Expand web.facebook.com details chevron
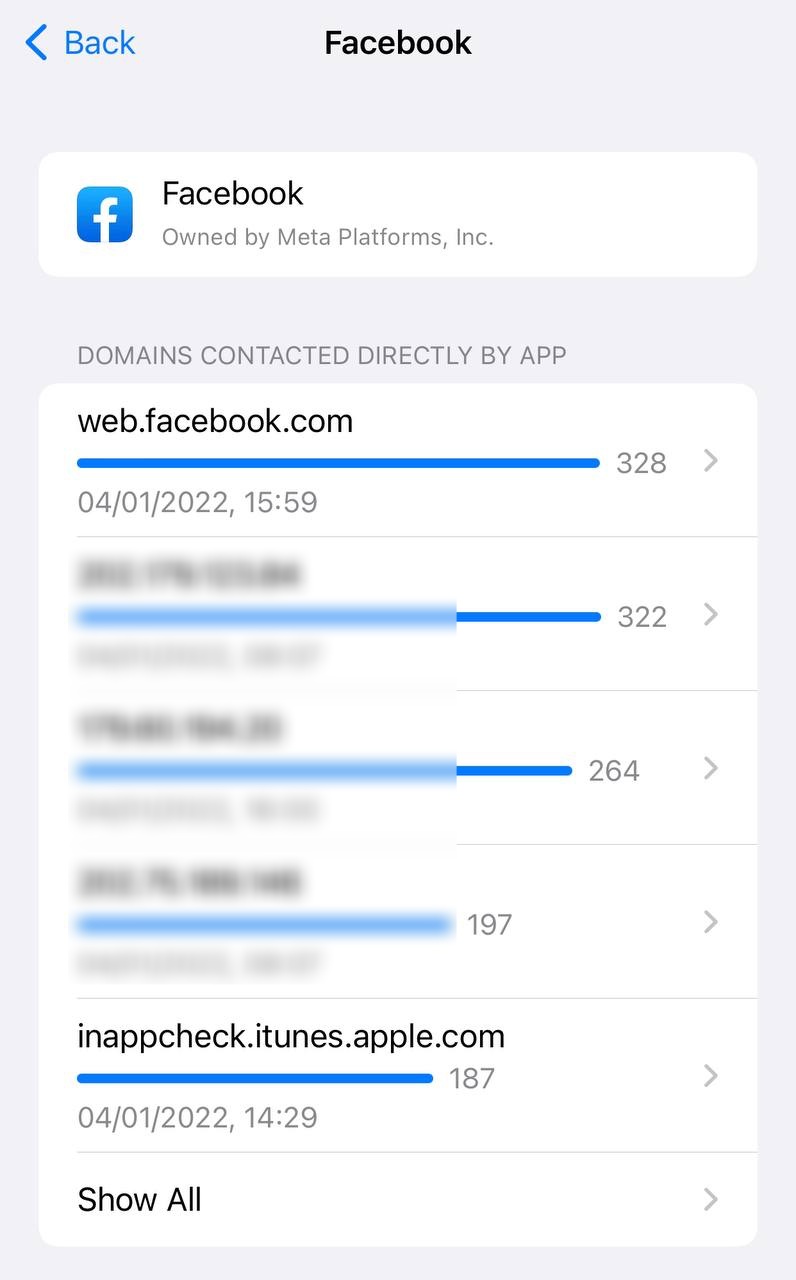Image resolution: width=796 pixels, height=1280 pixels. (x=710, y=461)
